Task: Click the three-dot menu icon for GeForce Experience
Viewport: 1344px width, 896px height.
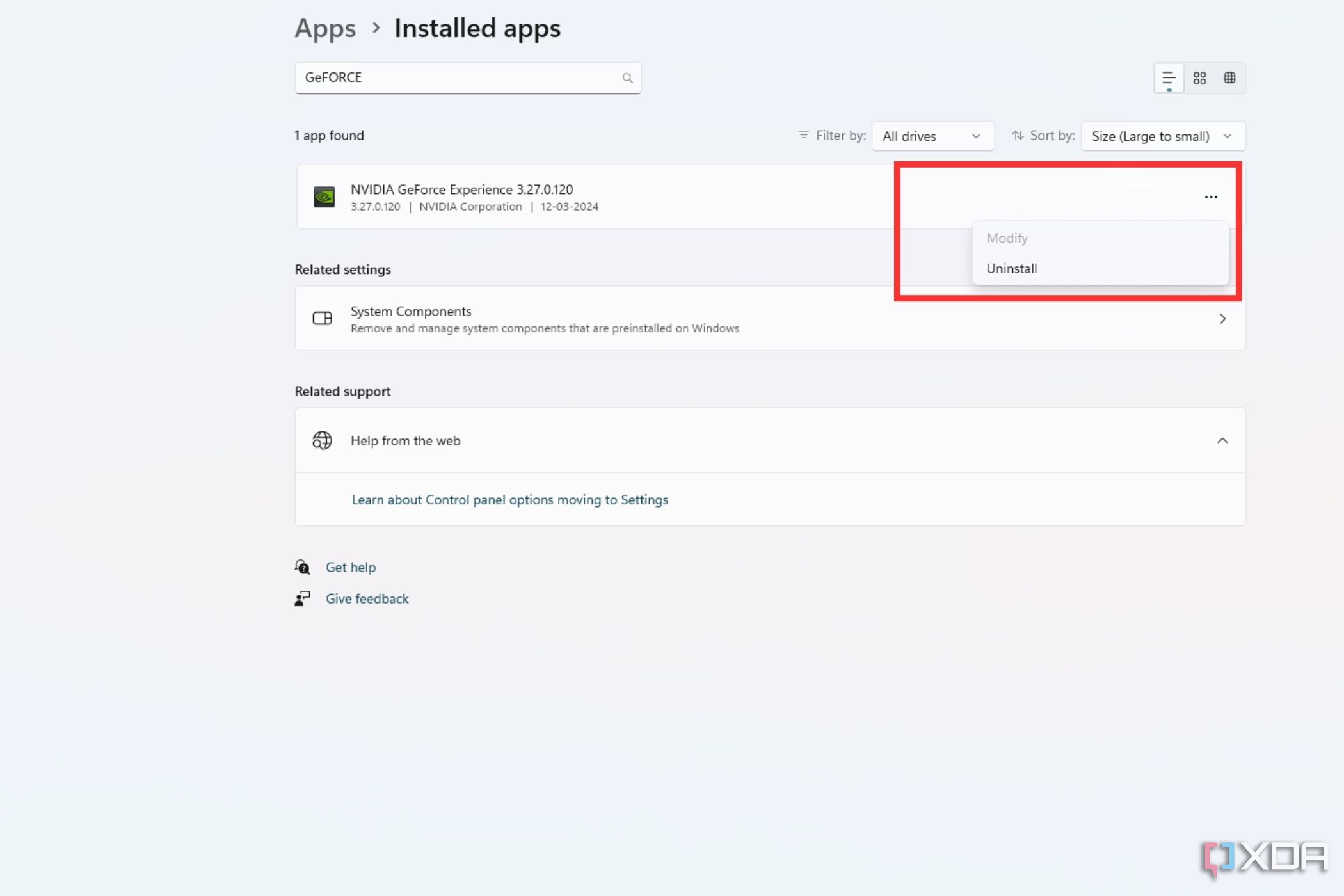Action: (1211, 197)
